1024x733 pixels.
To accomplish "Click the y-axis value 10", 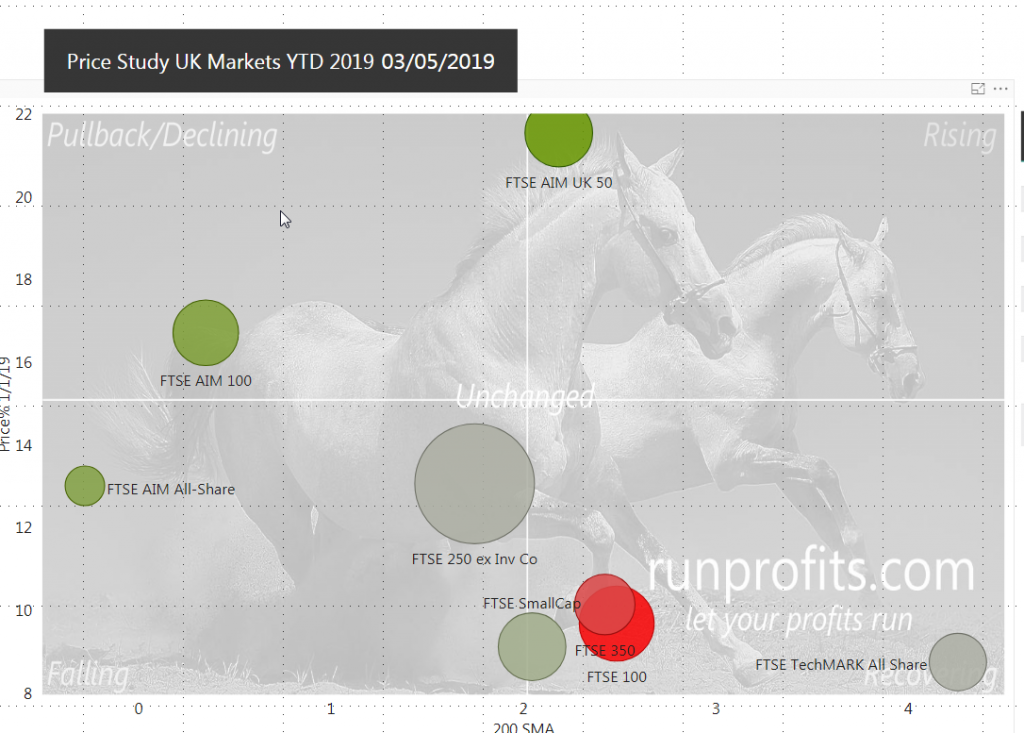I will (24, 611).
